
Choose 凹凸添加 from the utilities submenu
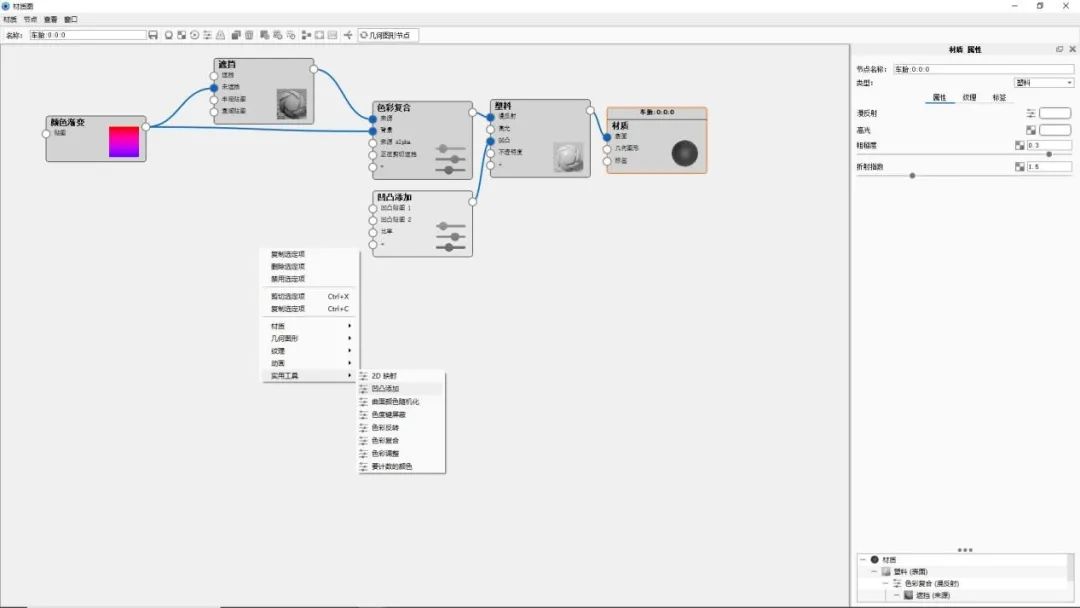click(x=390, y=390)
